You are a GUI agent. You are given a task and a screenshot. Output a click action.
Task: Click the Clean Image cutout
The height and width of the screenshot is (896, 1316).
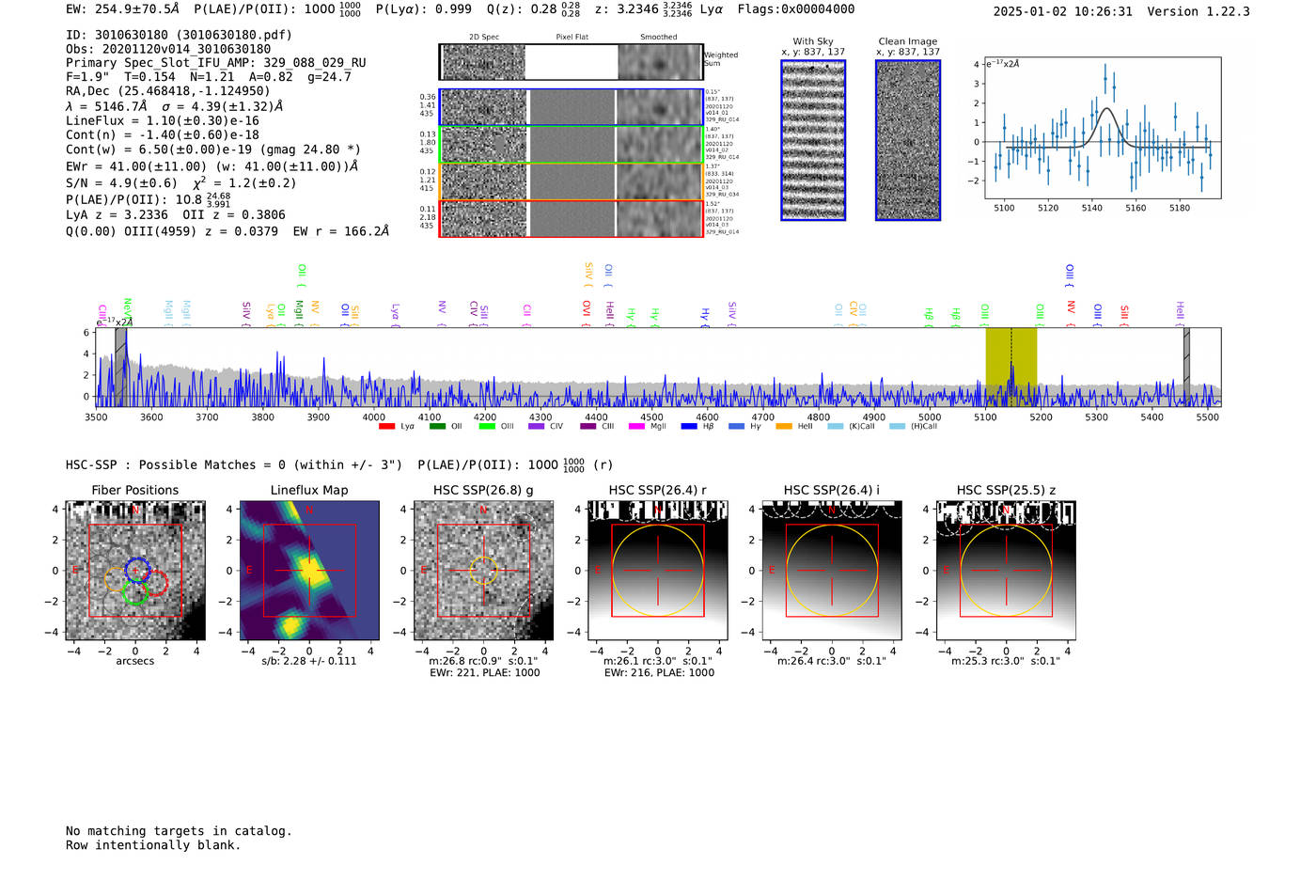click(908, 140)
